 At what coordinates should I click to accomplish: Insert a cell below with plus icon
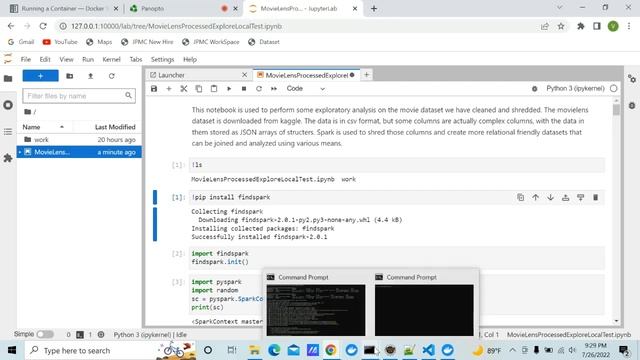point(169,89)
